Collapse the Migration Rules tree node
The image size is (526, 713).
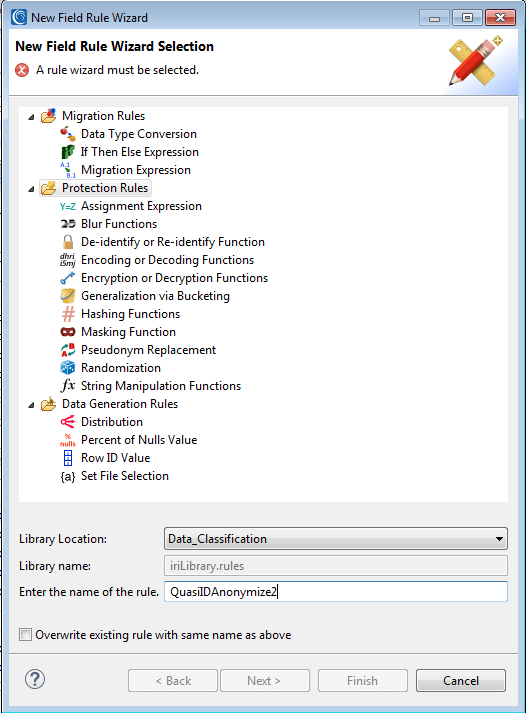pyautogui.click(x=31, y=117)
